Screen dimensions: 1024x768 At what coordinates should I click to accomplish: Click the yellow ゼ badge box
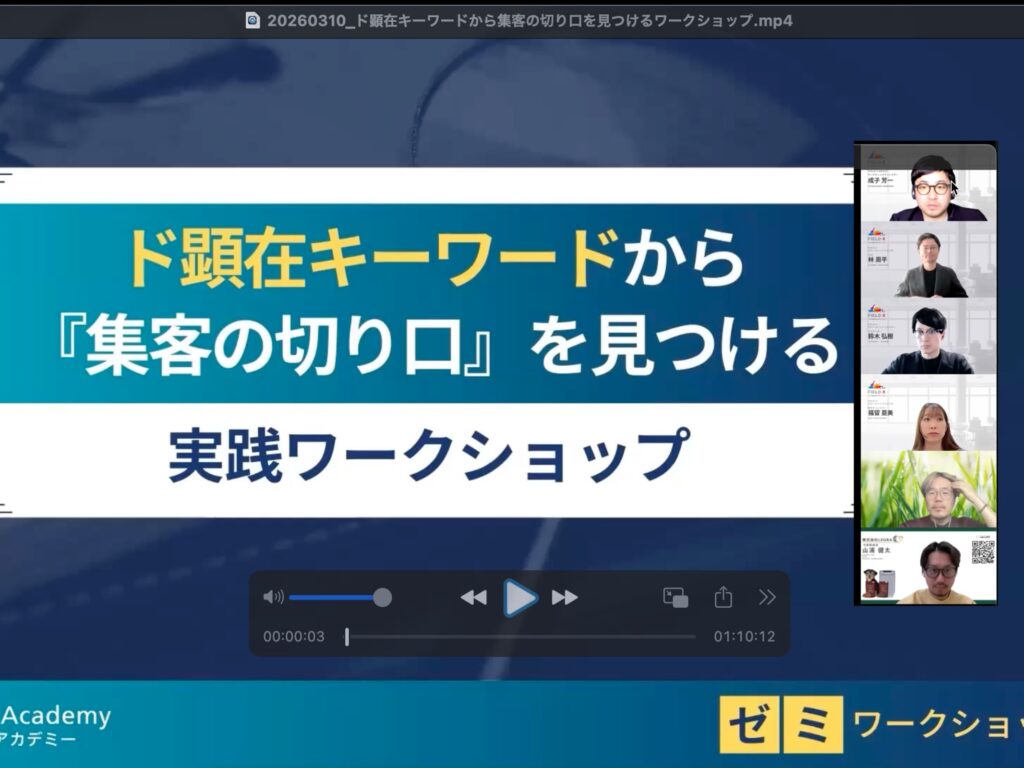tap(748, 725)
